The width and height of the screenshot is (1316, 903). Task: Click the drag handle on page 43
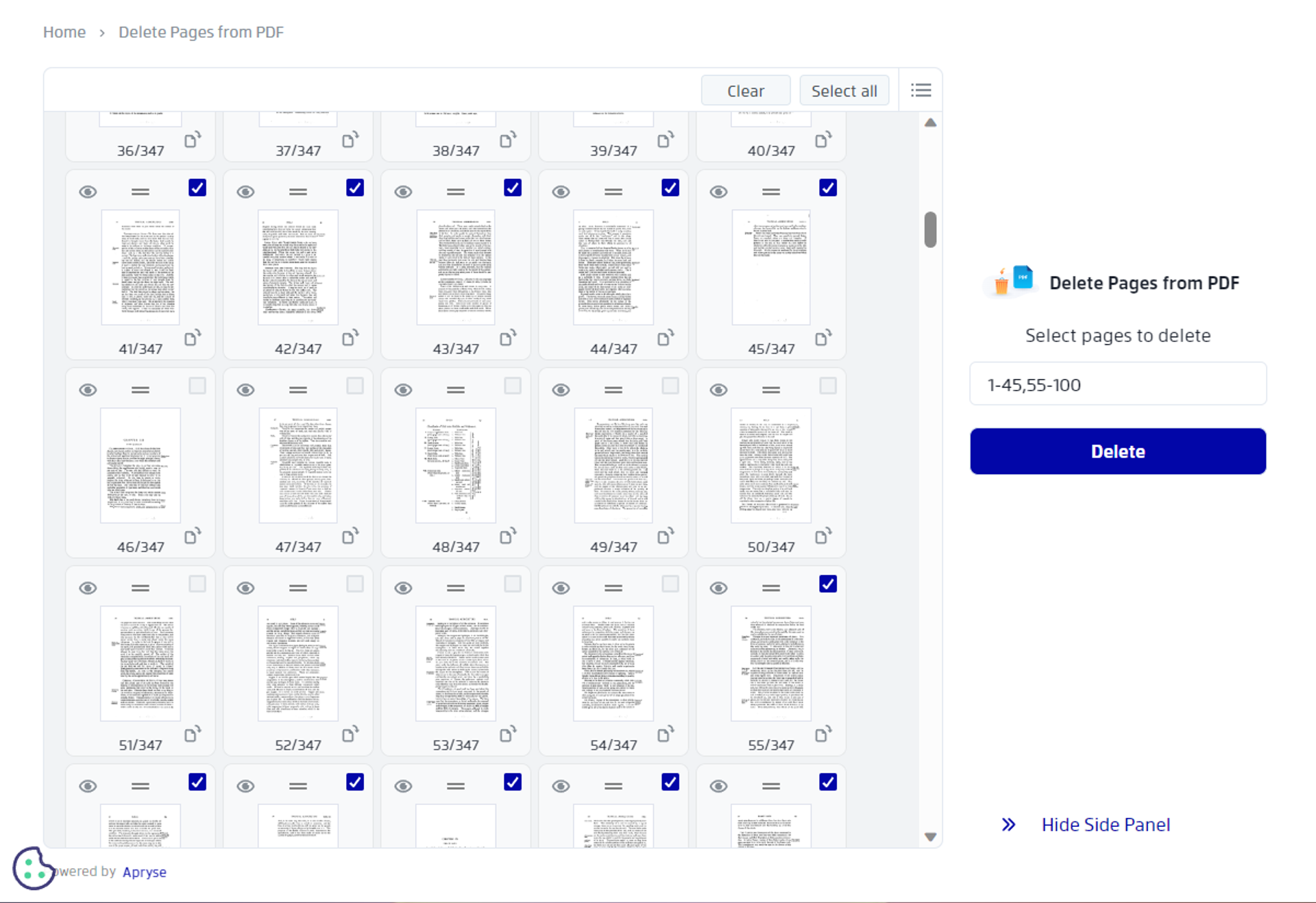point(456,192)
